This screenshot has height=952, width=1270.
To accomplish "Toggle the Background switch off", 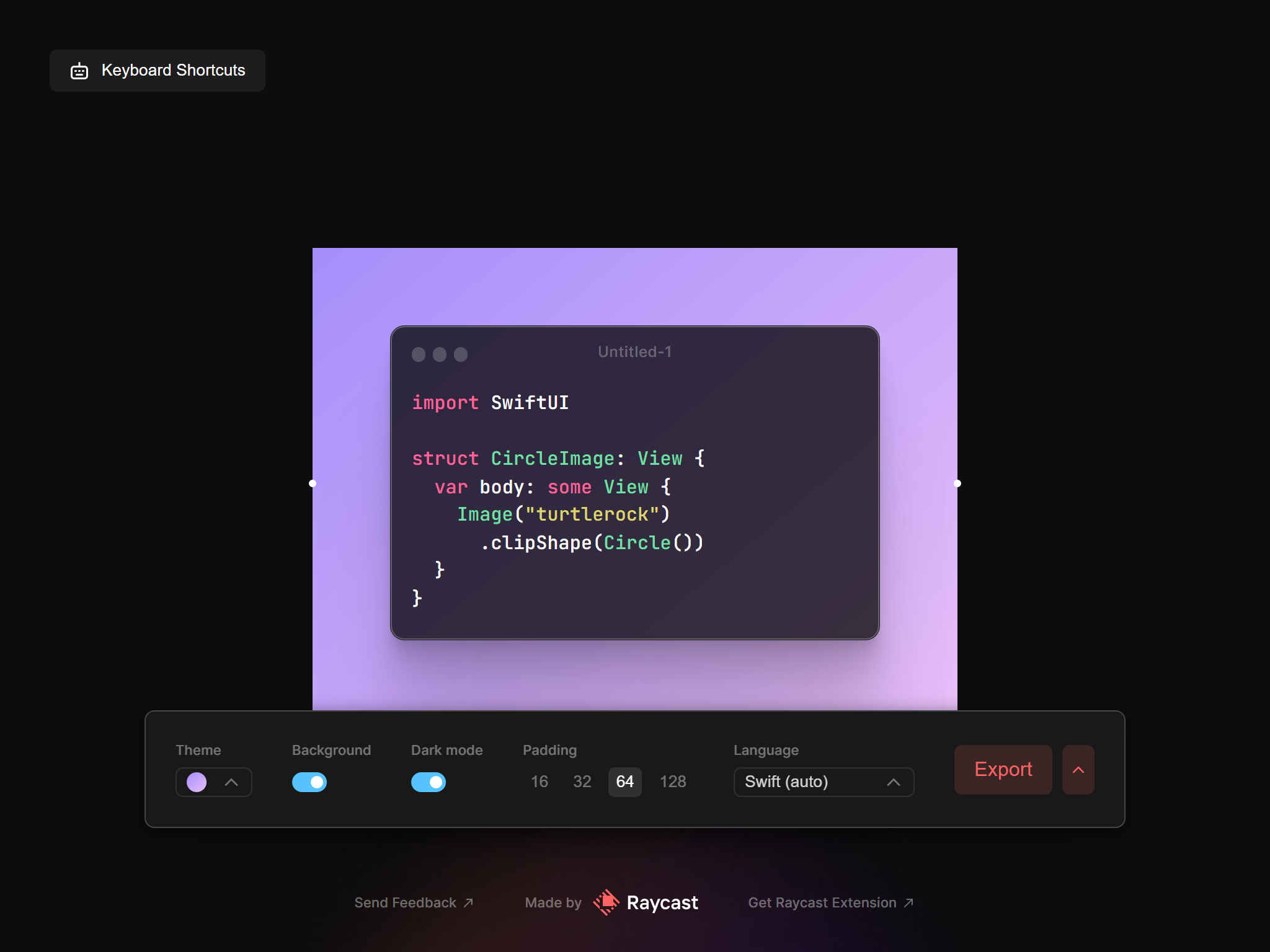I will [x=309, y=782].
